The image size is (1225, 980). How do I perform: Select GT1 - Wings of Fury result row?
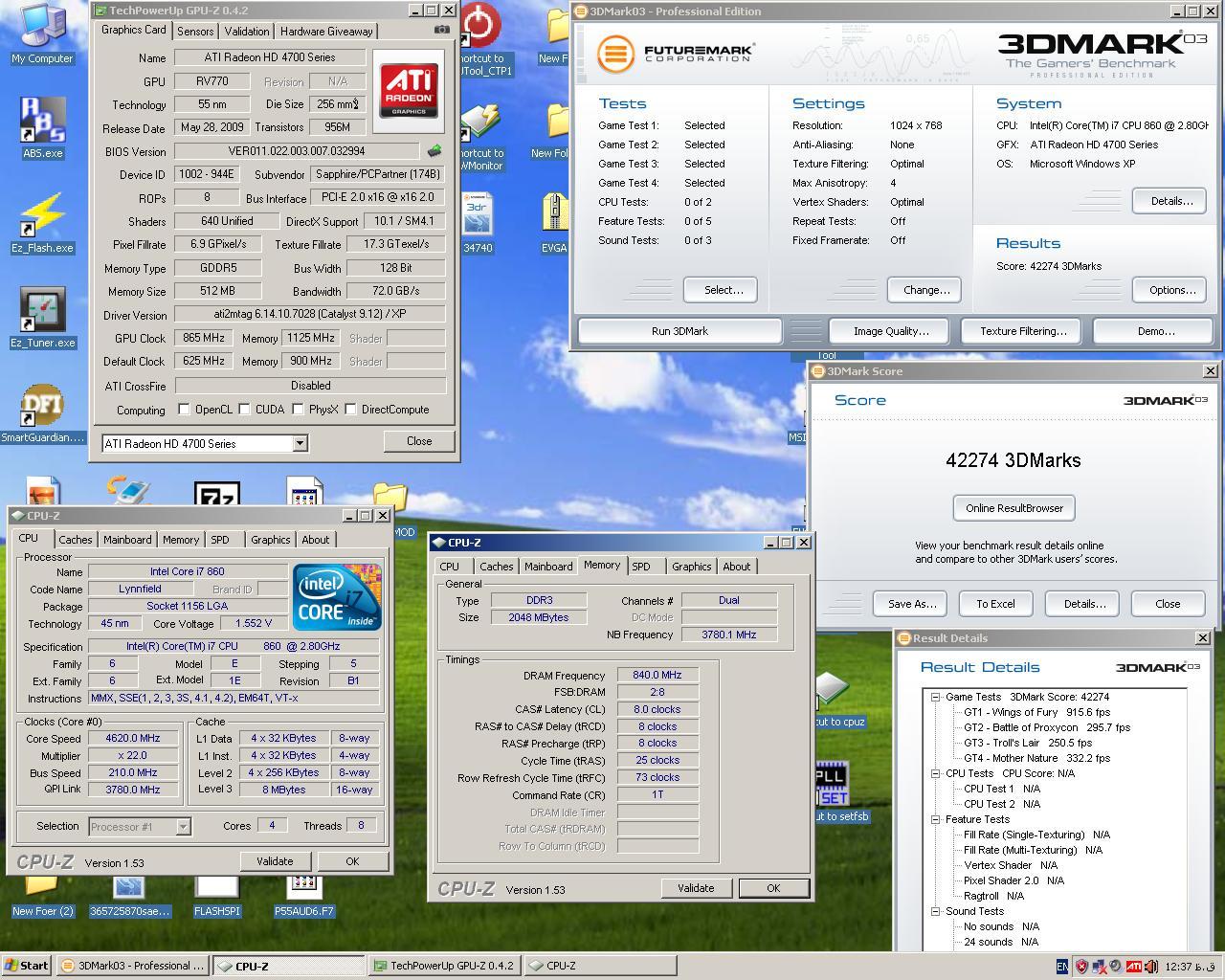click(x=1036, y=712)
